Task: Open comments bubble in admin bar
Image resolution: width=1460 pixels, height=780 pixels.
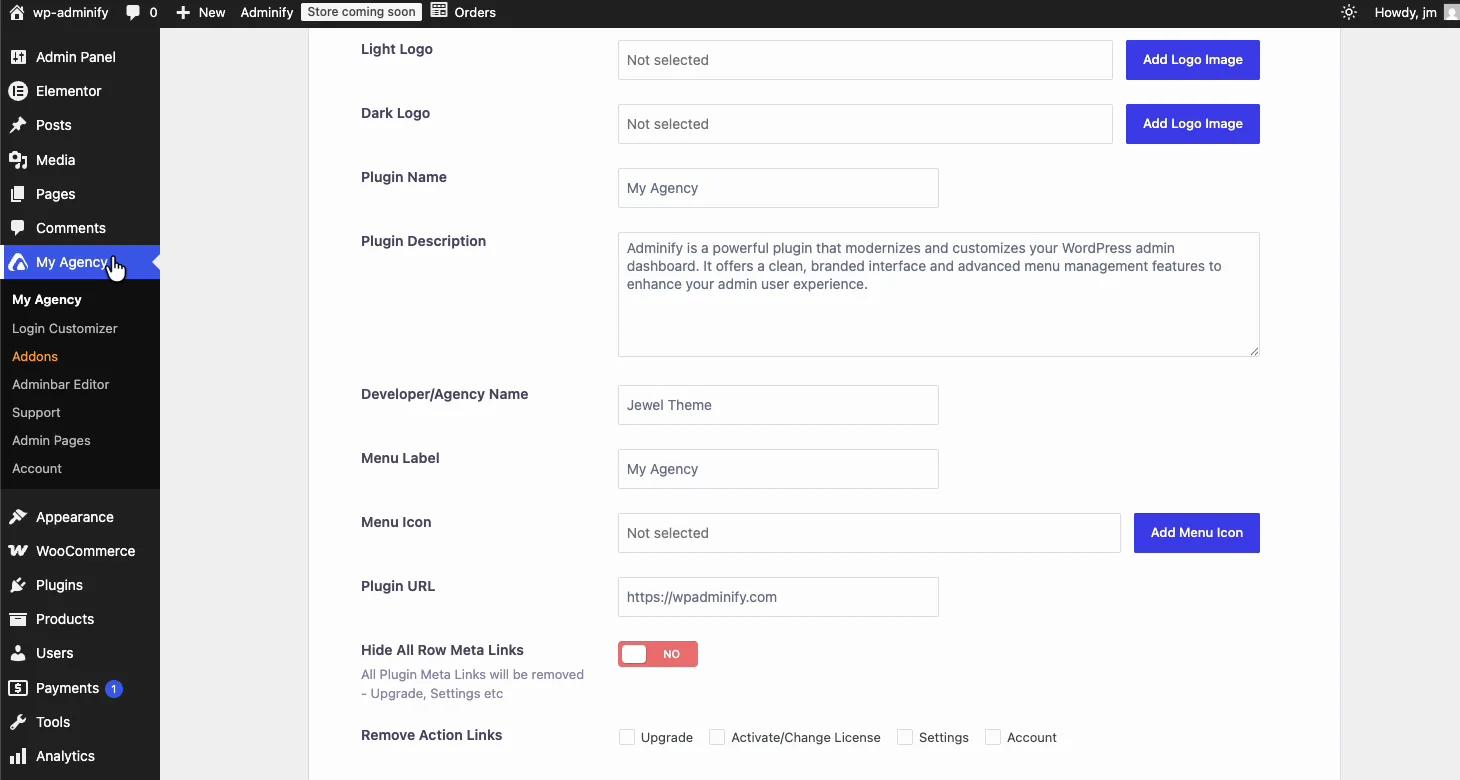Action: (x=133, y=12)
